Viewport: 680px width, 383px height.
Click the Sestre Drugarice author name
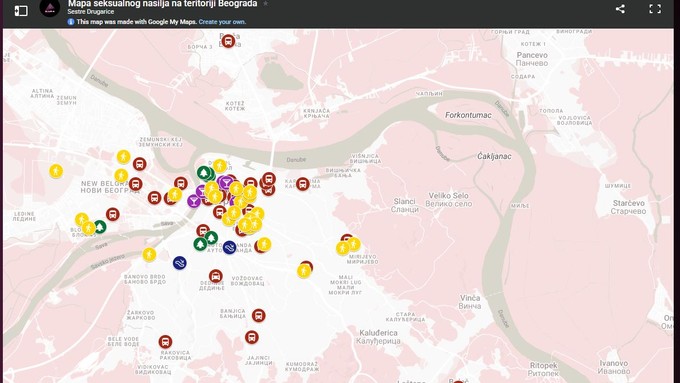point(91,12)
